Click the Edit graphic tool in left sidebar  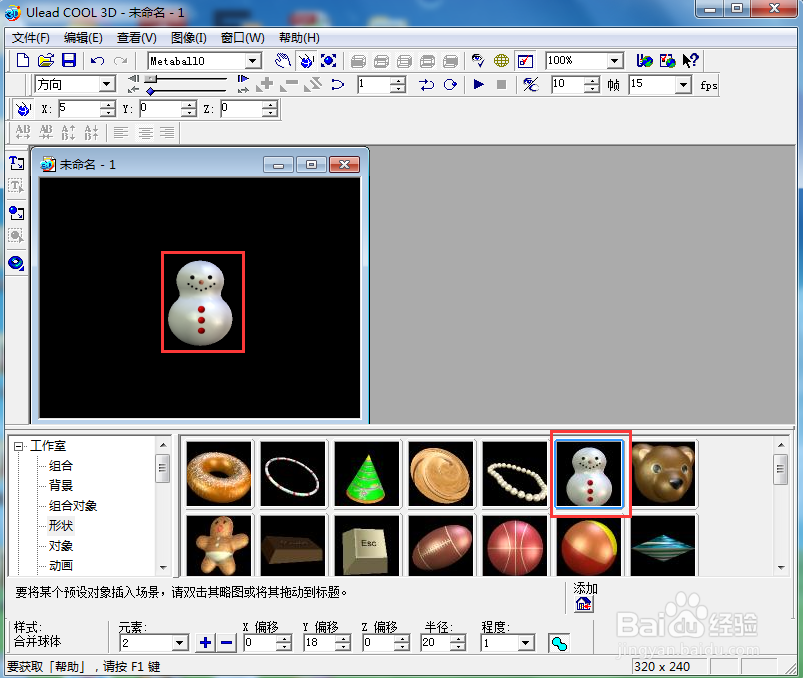pyautogui.click(x=16, y=236)
